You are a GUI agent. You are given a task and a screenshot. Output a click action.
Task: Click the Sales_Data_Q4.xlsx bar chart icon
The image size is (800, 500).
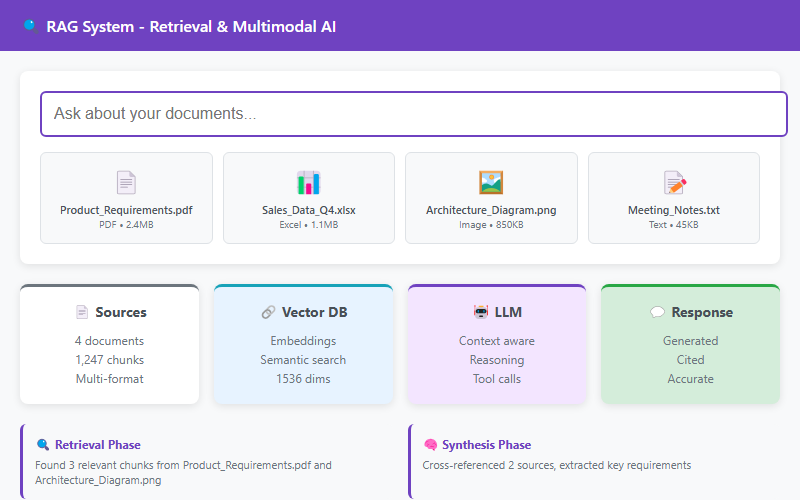click(308, 183)
